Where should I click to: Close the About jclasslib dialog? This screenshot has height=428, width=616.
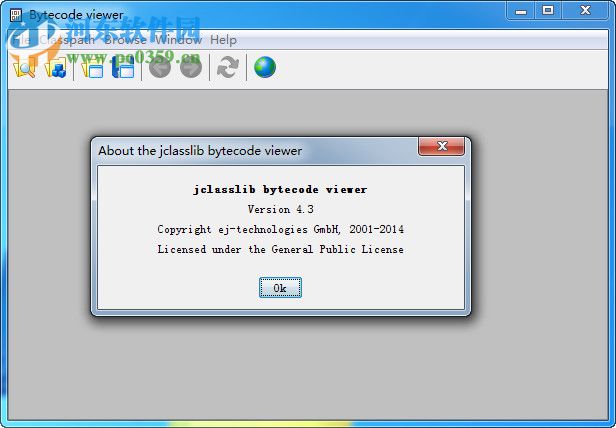pos(442,146)
